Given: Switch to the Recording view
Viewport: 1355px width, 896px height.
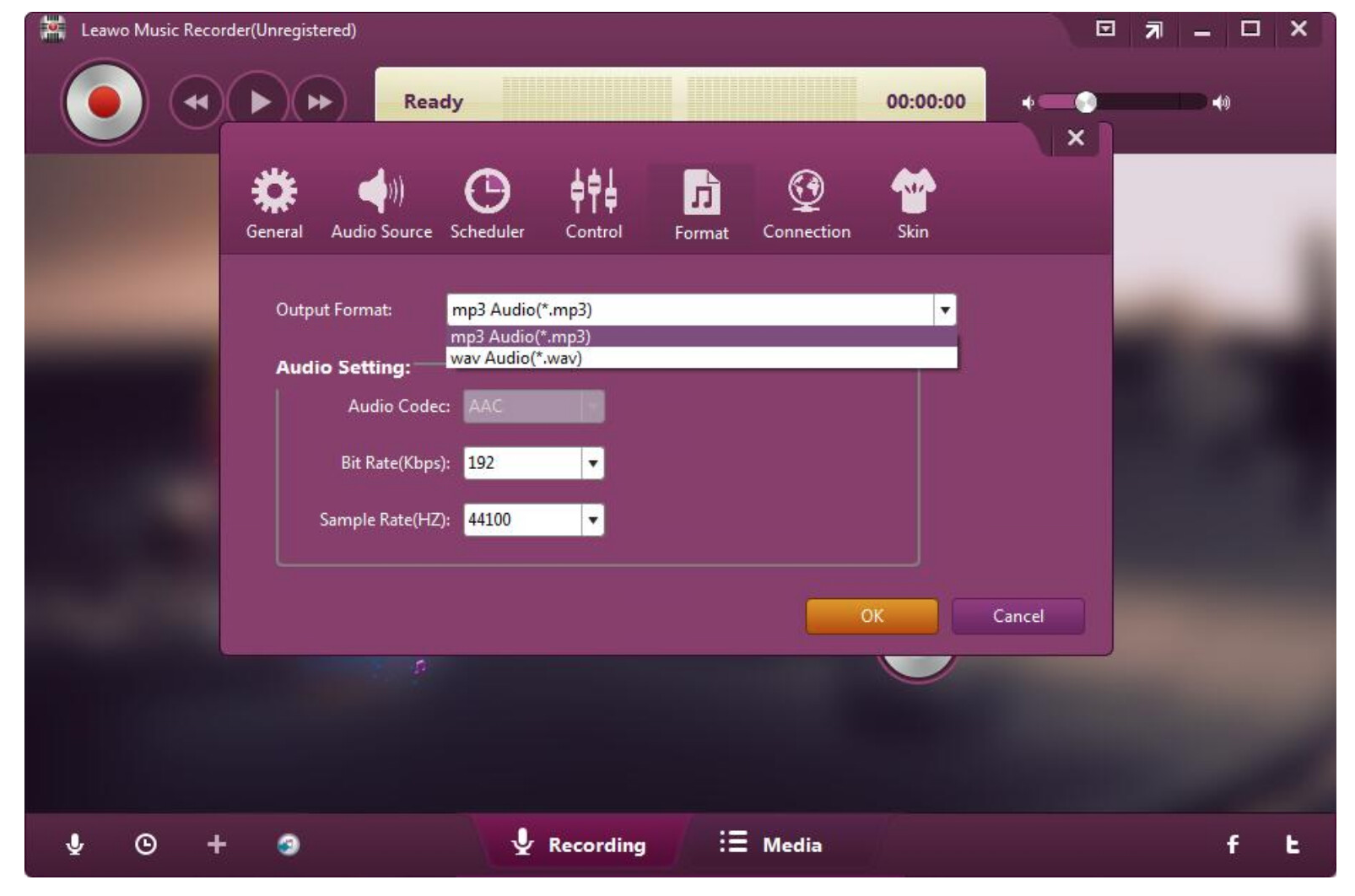Looking at the screenshot, I should 580,844.
